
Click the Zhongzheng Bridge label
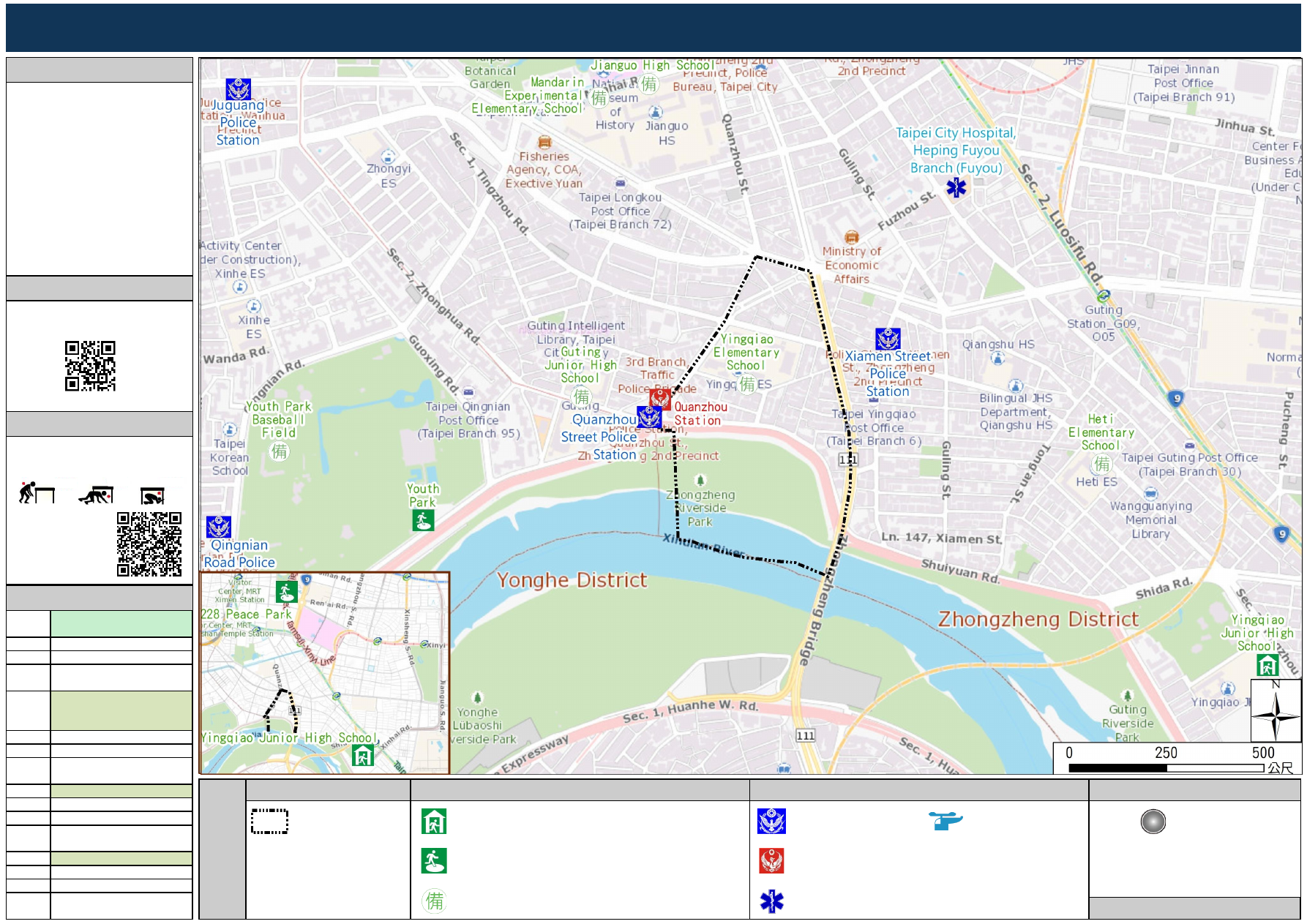pyautogui.click(x=824, y=600)
